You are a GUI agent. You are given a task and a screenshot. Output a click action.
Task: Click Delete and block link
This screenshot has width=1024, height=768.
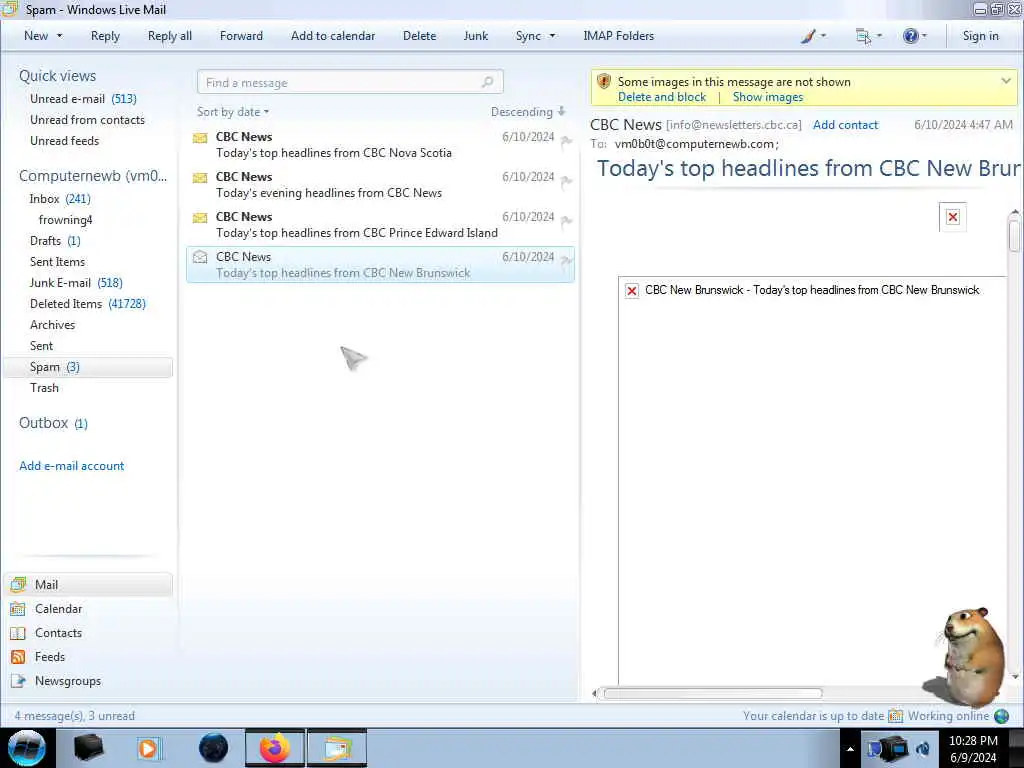(662, 97)
